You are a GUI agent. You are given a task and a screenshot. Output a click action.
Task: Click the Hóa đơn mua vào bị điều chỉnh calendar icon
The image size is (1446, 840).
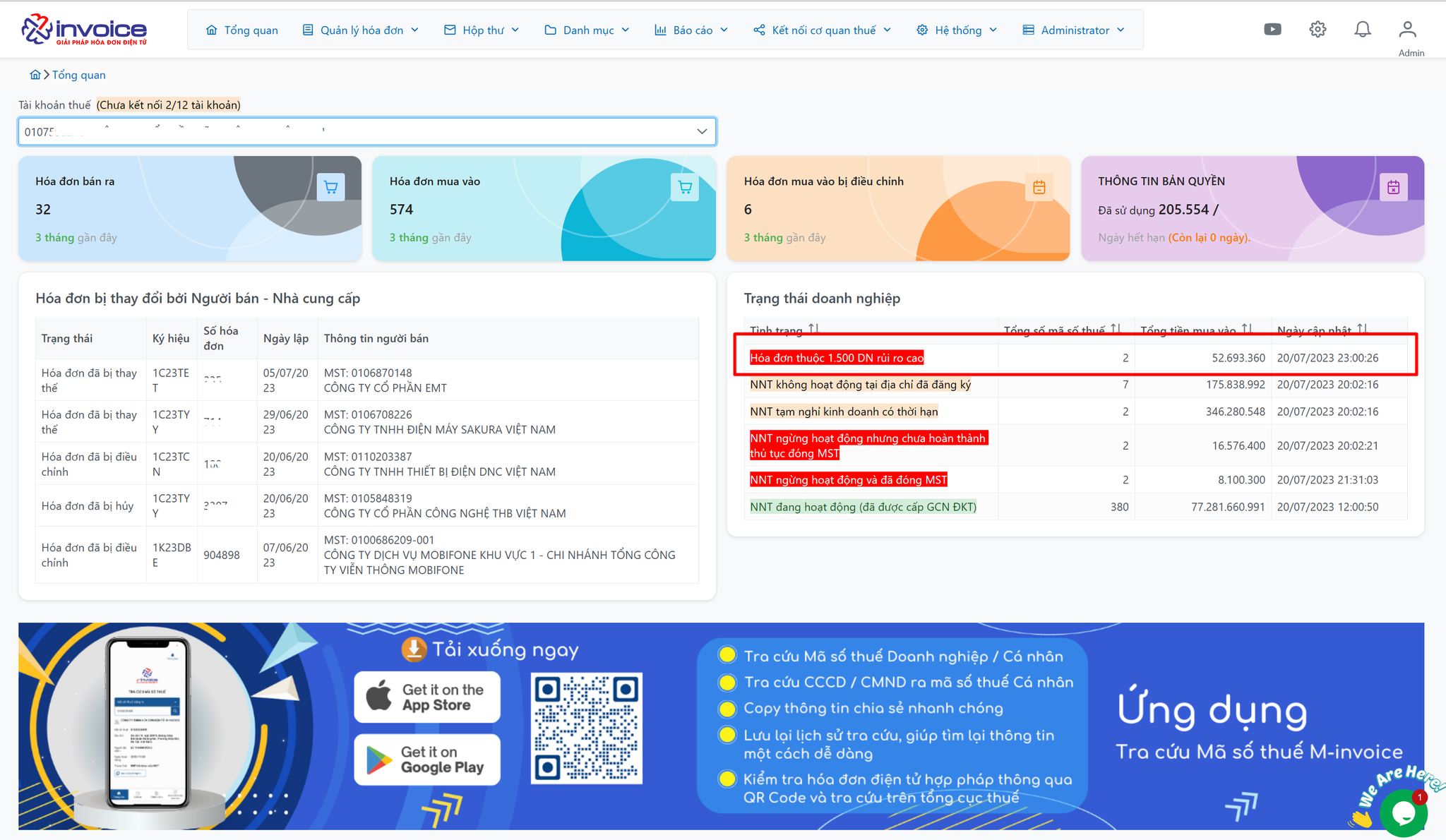[1038, 188]
